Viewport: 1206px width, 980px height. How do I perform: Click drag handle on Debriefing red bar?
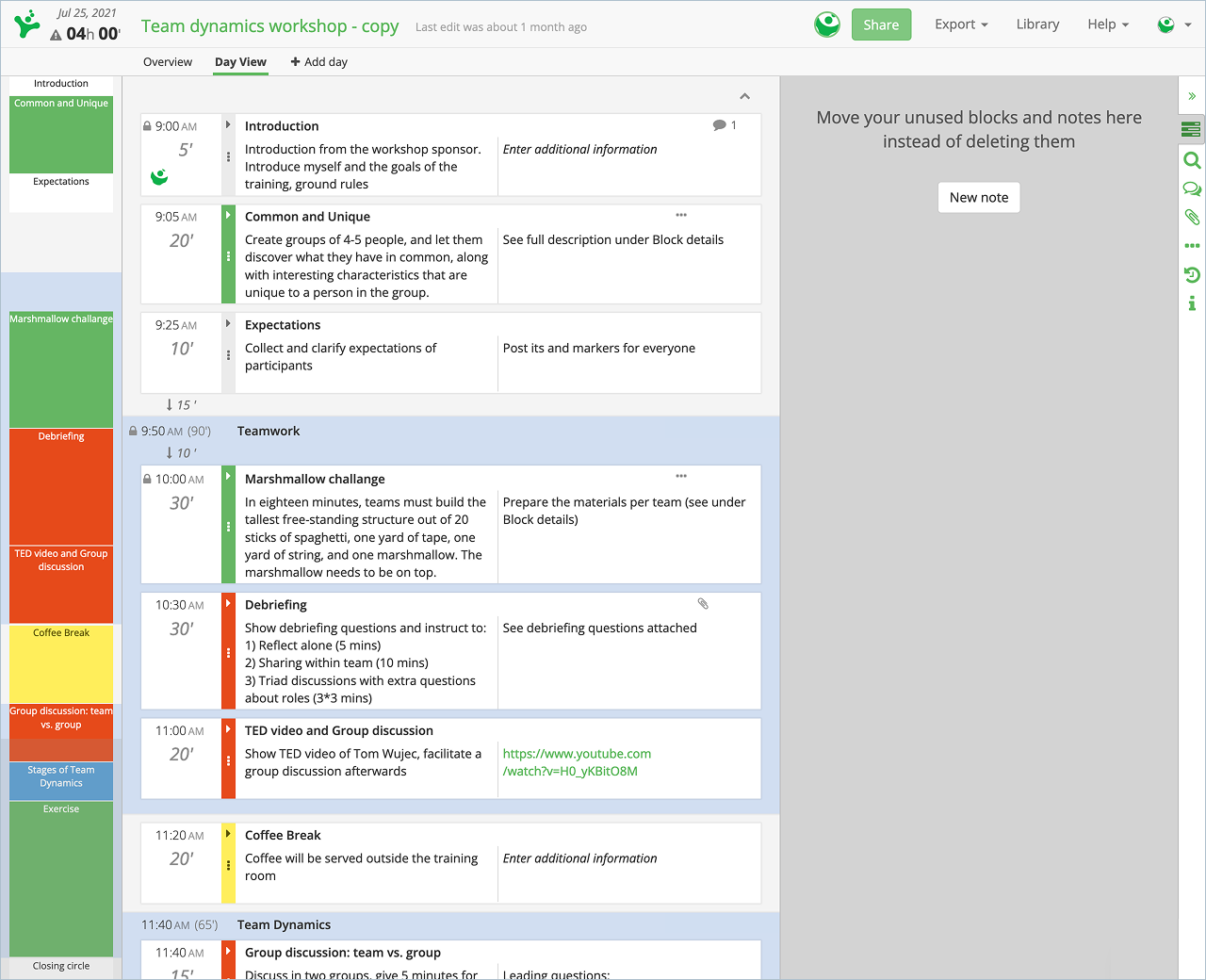tap(228, 653)
